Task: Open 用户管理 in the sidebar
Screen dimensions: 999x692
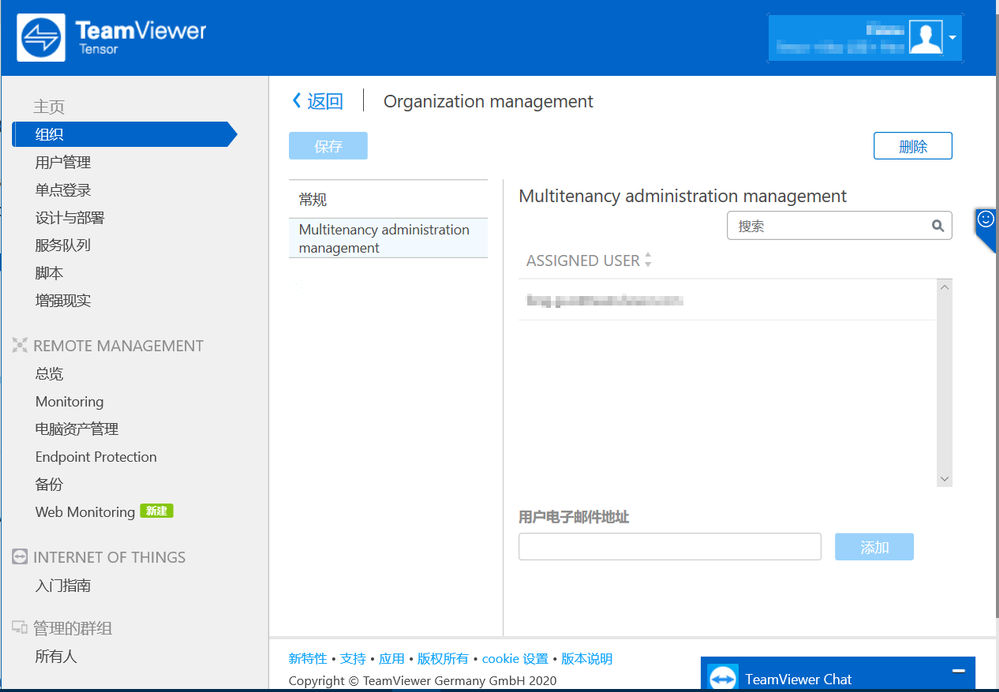Action: [62, 162]
